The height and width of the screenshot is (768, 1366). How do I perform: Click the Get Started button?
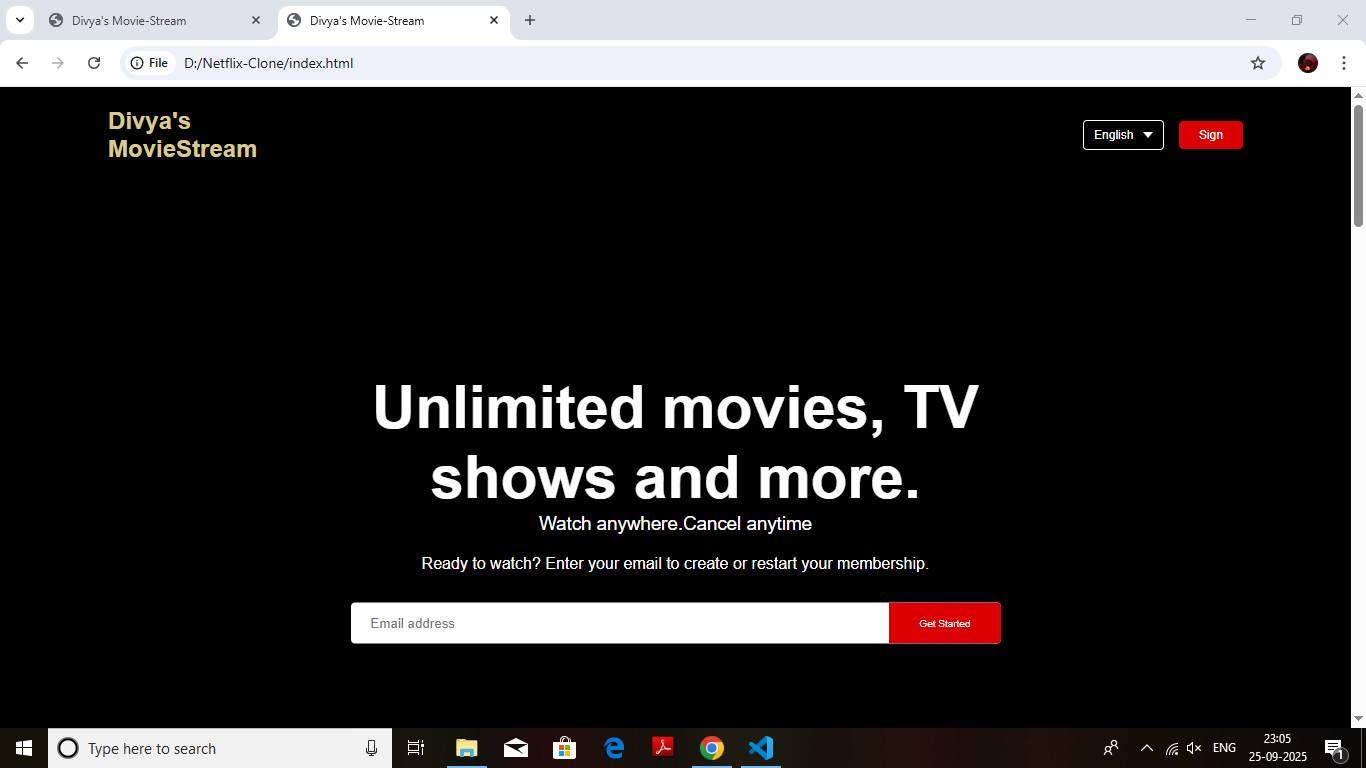click(944, 623)
